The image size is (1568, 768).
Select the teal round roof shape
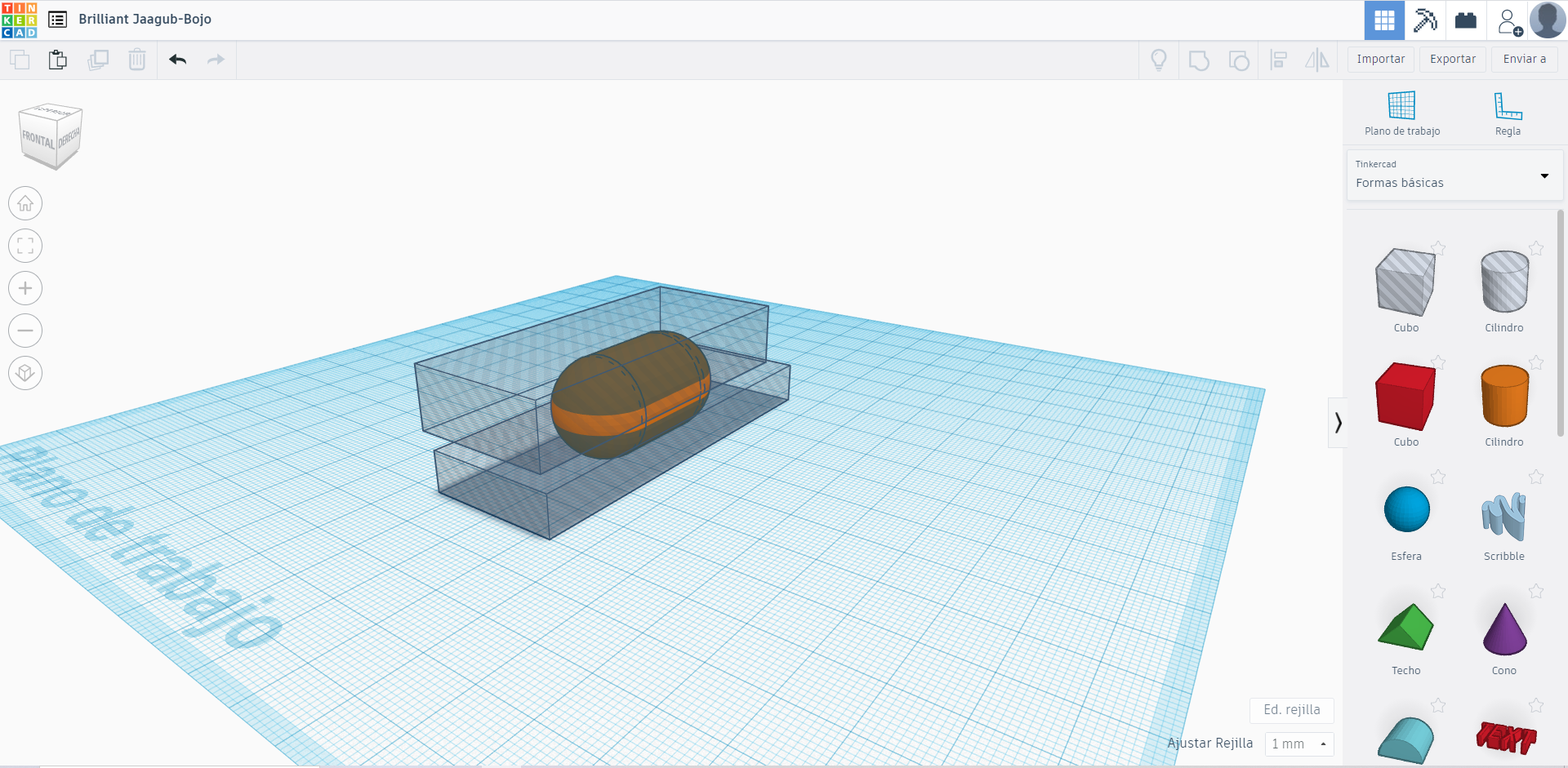pos(1405,741)
